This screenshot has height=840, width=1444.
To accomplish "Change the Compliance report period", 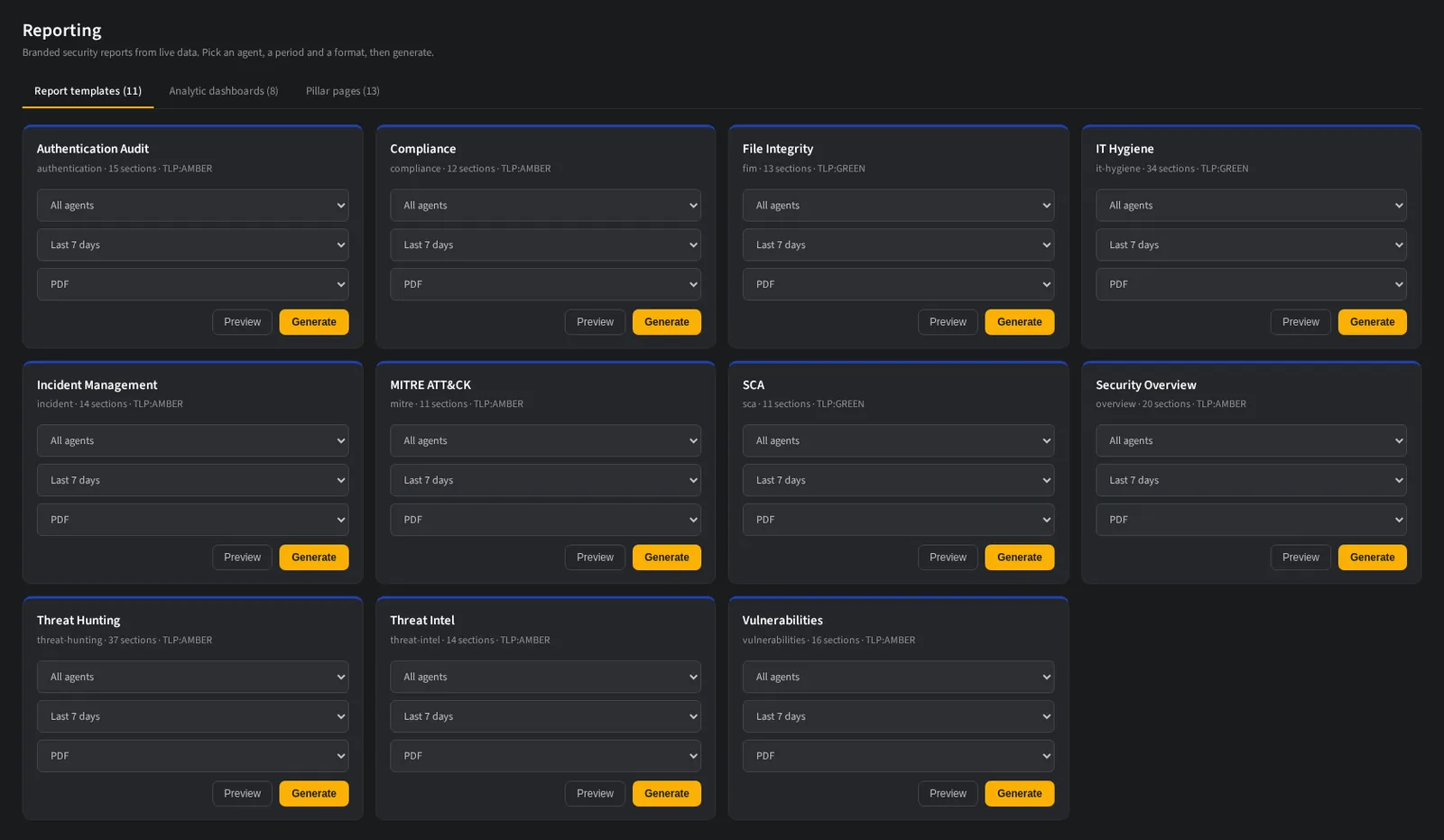I will (x=546, y=245).
